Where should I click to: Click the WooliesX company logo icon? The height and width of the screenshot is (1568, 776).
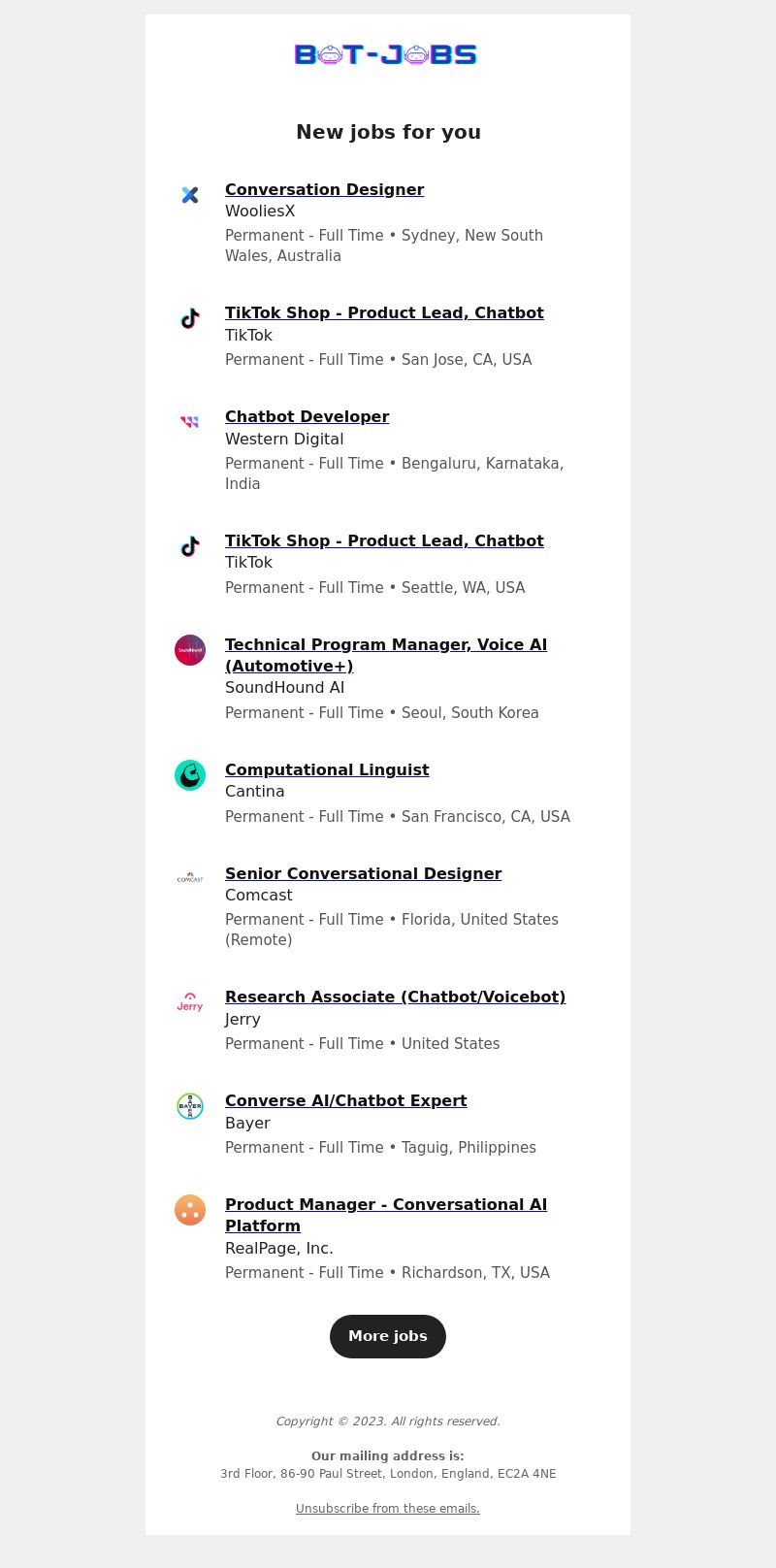point(190,195)
